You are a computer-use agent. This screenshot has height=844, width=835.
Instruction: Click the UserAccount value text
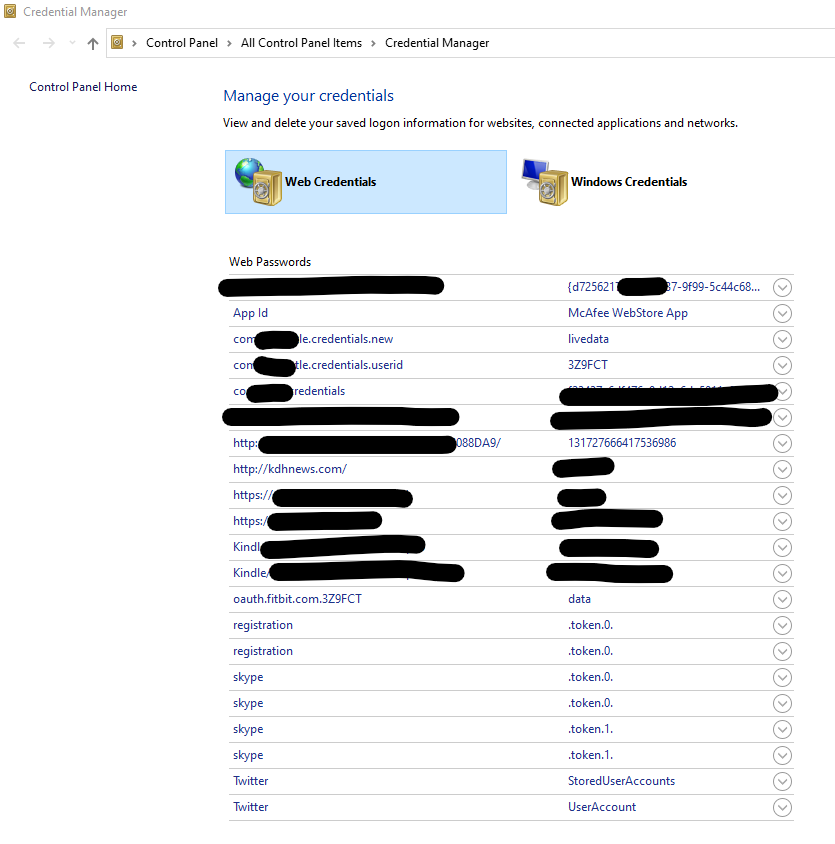coord(602,807)
